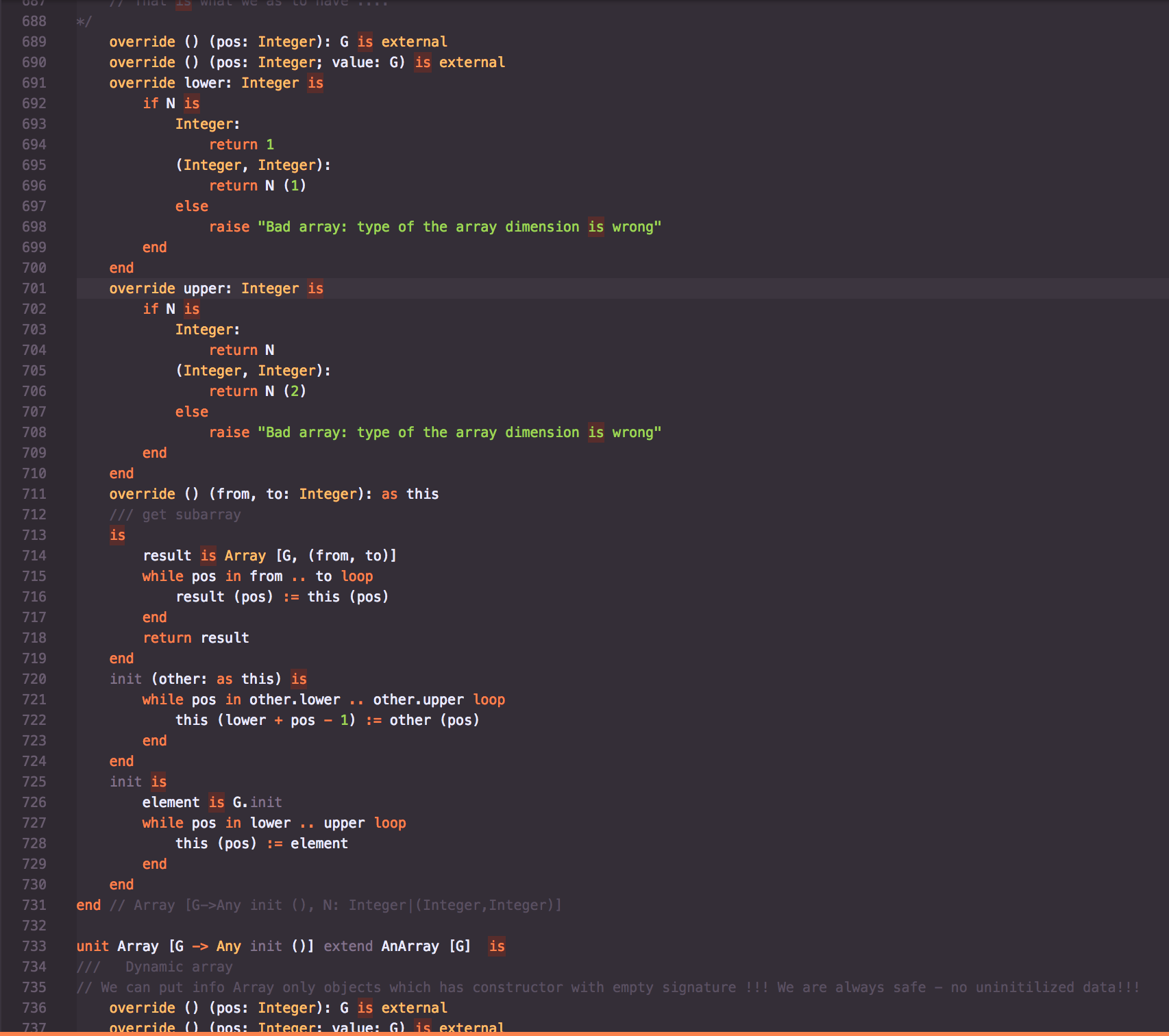Click line number 720 in the gutter

(x=34, y=679)
